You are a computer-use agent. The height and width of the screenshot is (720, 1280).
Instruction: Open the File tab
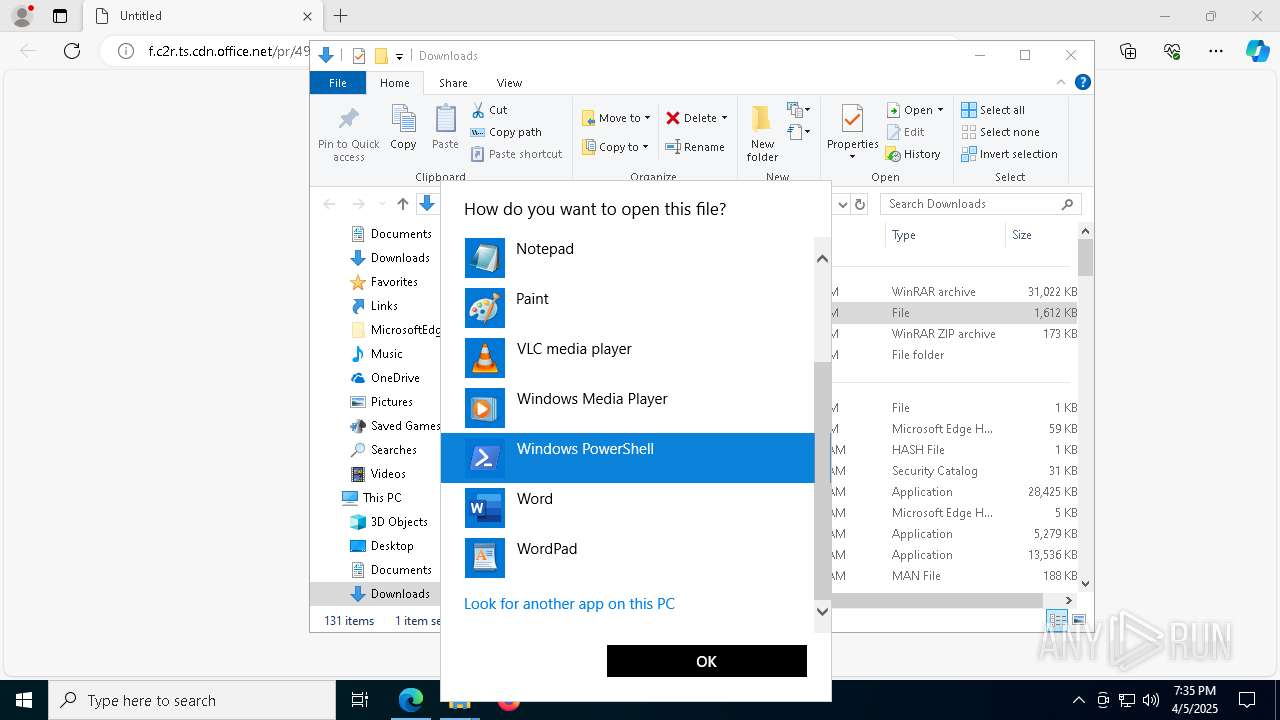click(338, 83)
